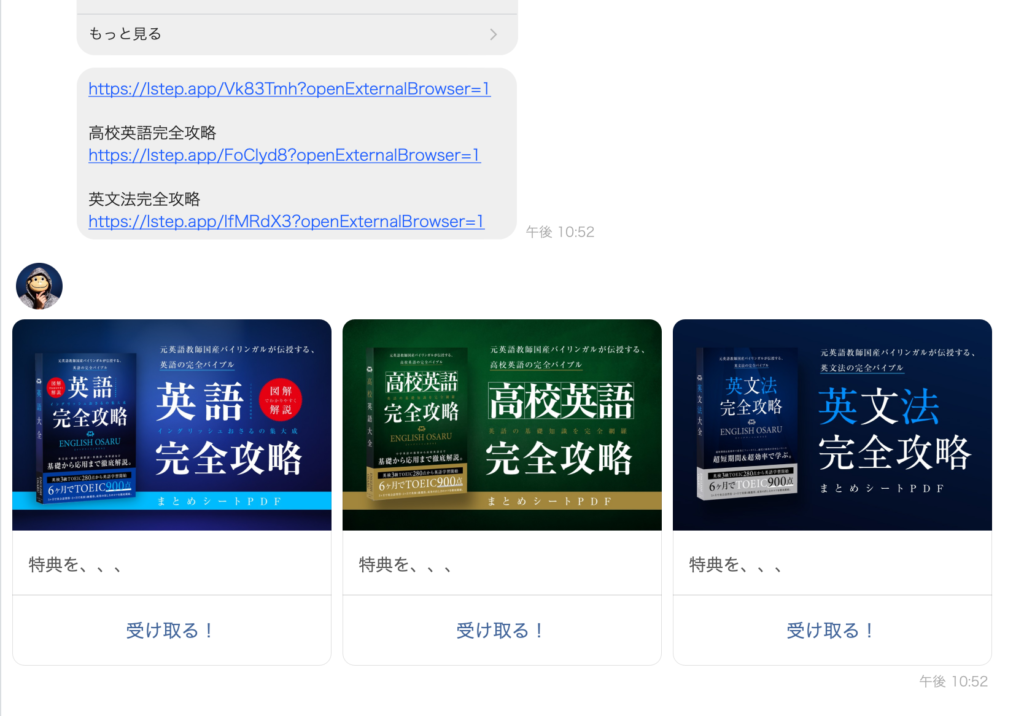Click the 午後 10:52 timestamp below the cards

(953, 681)
